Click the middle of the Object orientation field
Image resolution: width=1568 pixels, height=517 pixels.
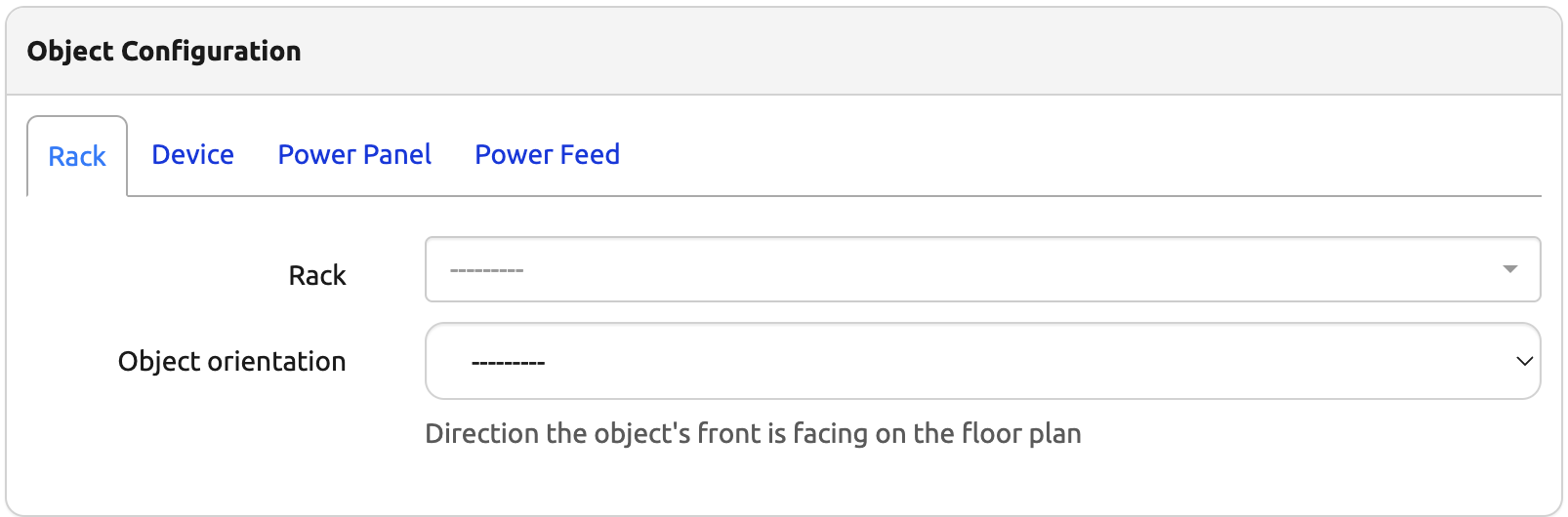982,362
